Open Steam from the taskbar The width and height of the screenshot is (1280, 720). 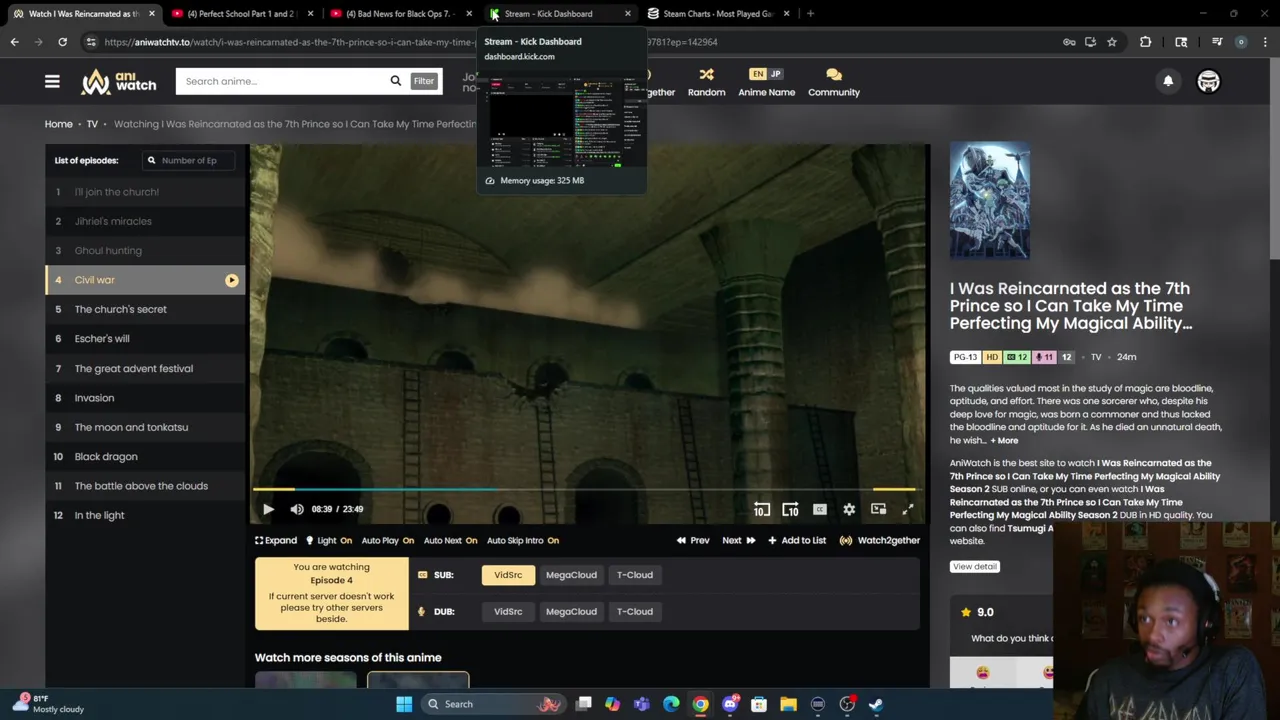tap(876, 704)
